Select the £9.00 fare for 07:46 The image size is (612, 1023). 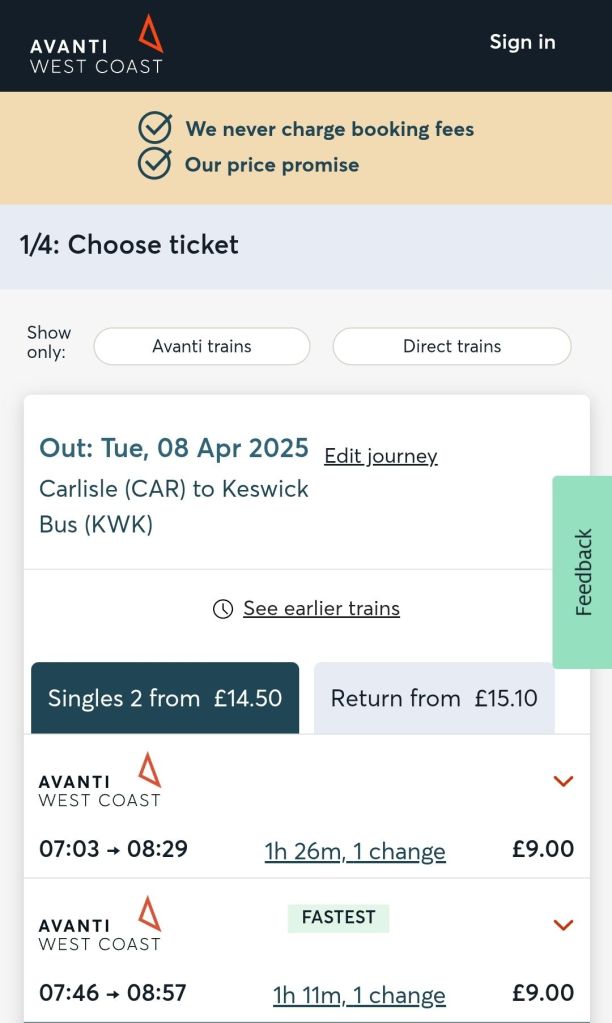pyautogui.click(x=543, y=993)
